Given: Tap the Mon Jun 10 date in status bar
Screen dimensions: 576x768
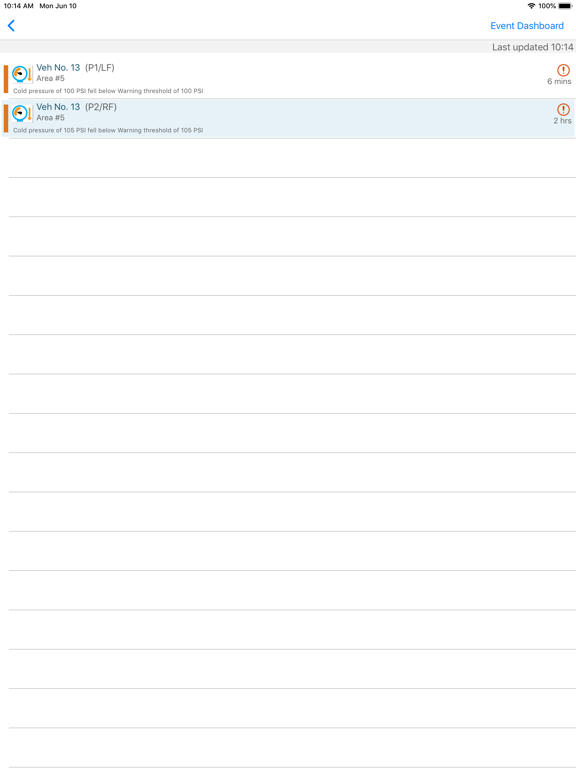Looking at the screenshot, I should 58,6.
